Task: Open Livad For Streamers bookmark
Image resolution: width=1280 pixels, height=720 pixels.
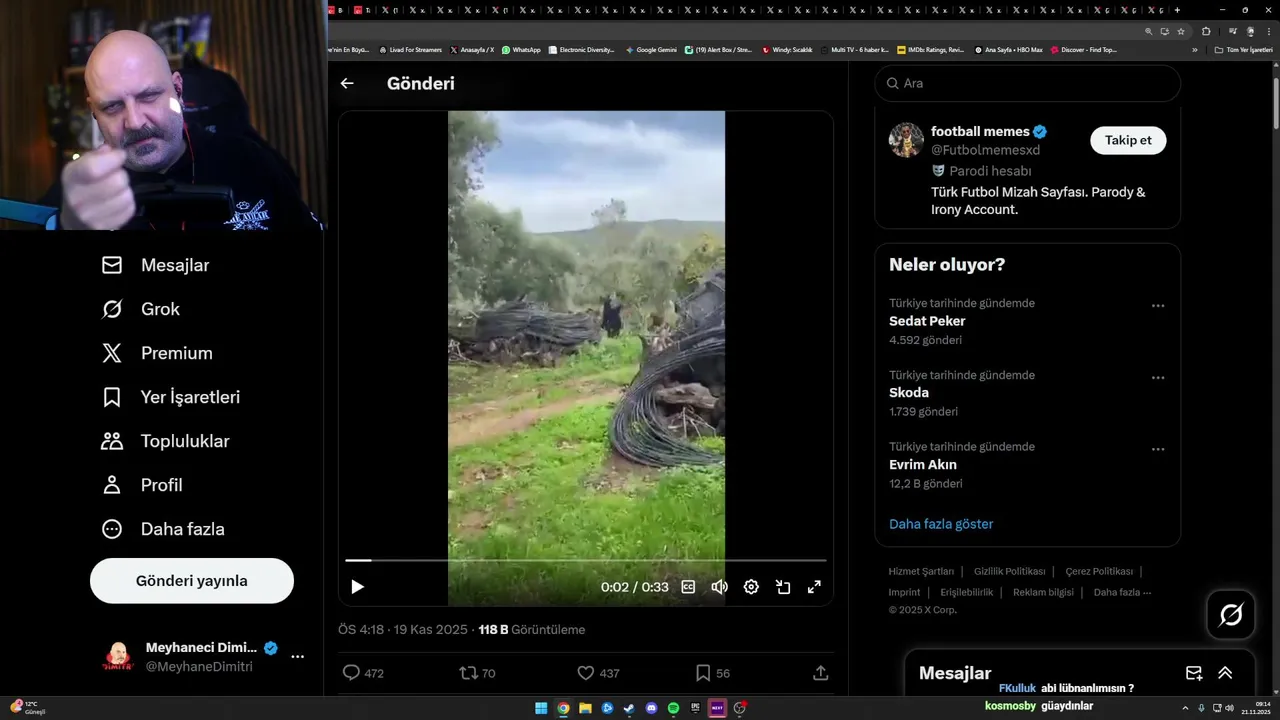Action: click(410, 49)
